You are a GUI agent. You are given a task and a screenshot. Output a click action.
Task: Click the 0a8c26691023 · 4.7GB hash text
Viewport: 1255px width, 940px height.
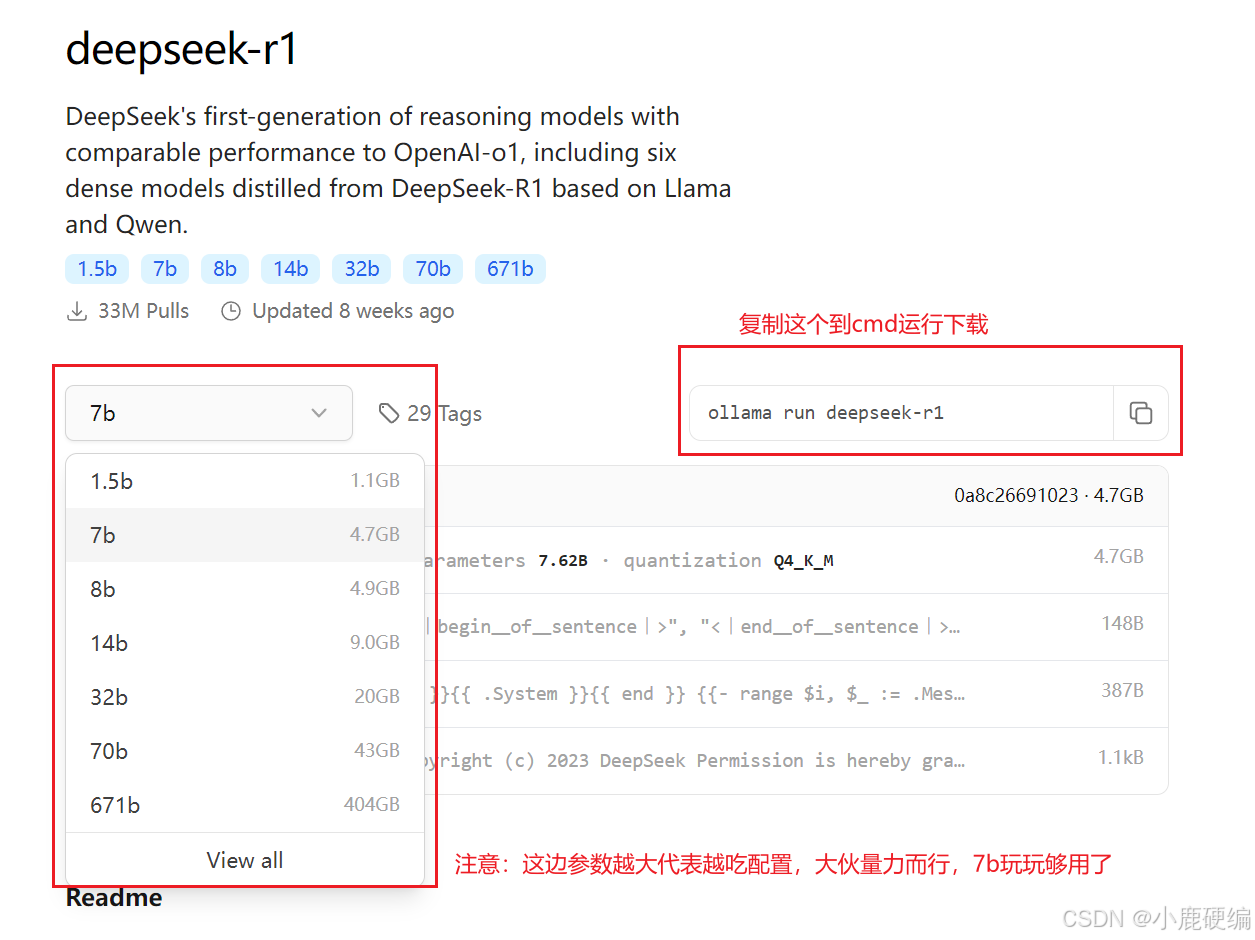pyautogui.click(x=1049, y=496)
